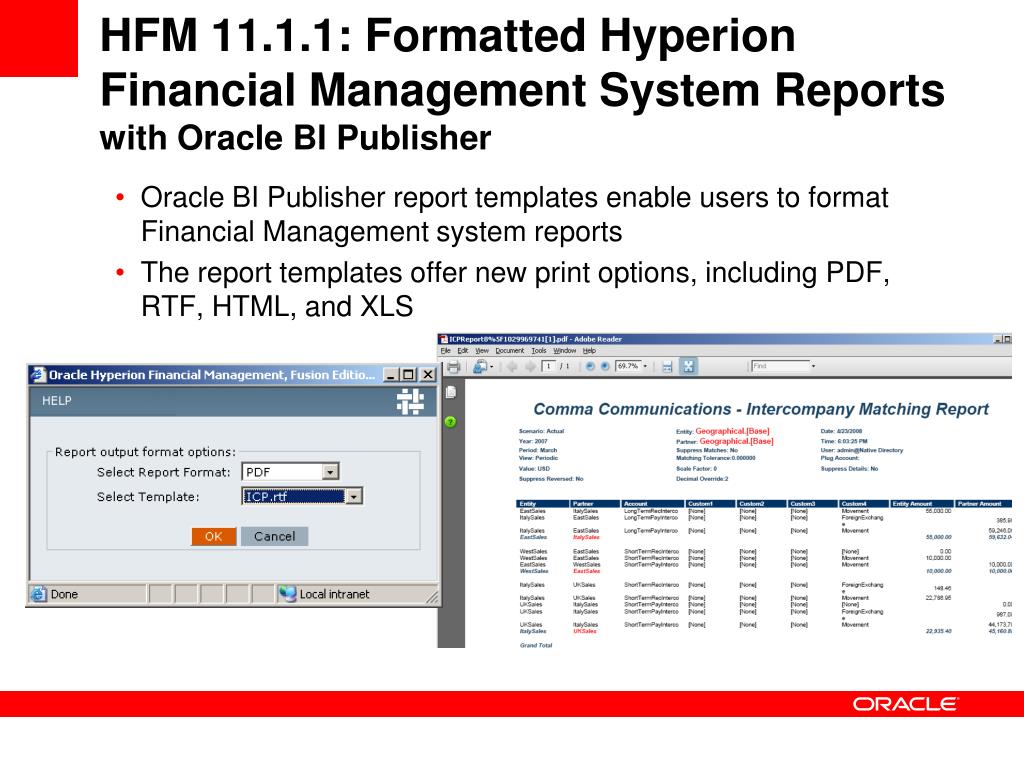Image resolution: width=1024 pixels, height=768 pixels.
Task: Click the 'Scenario: Actual' text in report
Action: (x=541, y=431)
